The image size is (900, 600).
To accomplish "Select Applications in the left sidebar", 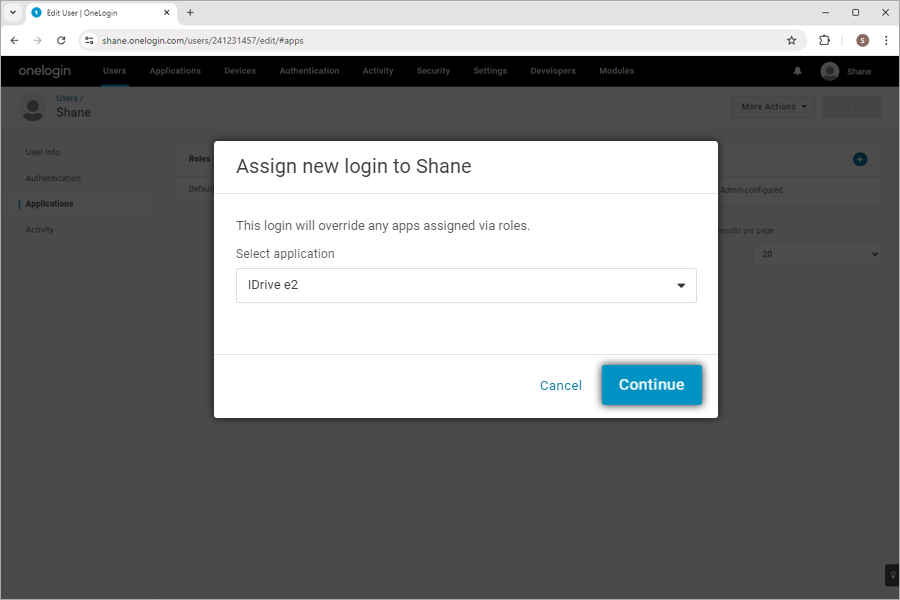I will (49, 204).
